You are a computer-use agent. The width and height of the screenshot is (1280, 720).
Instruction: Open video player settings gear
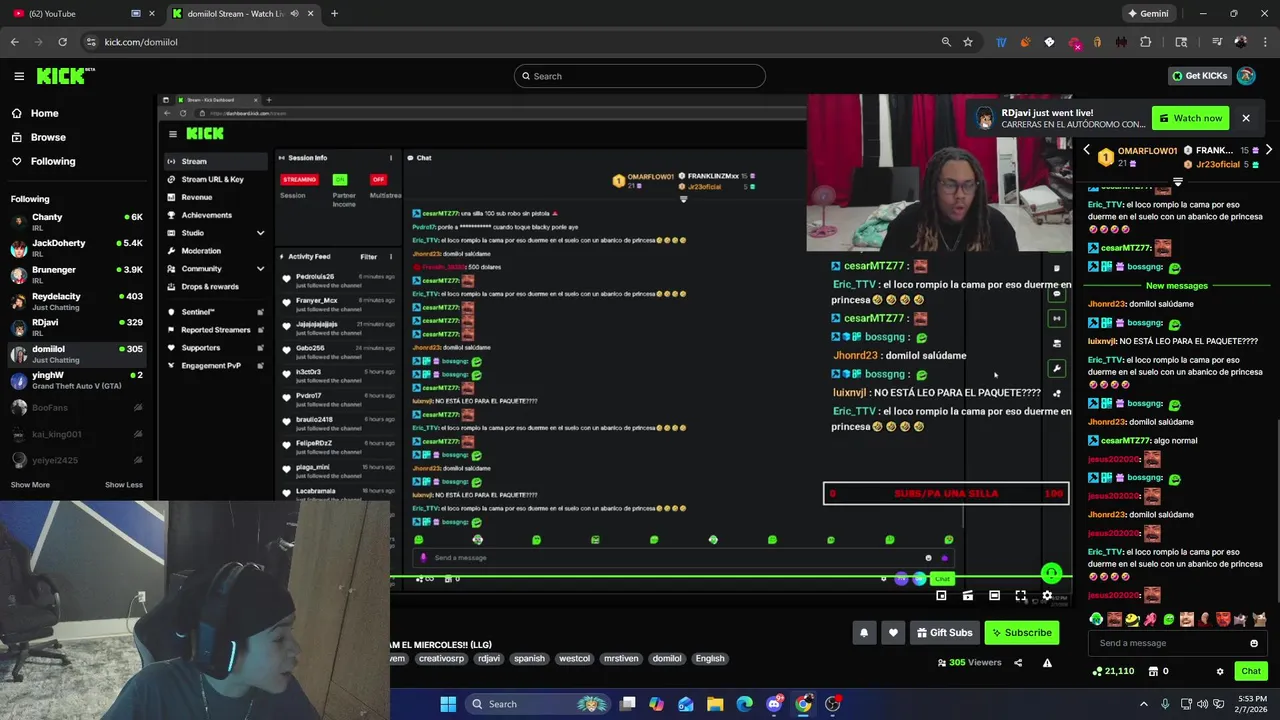(1047, 596)
